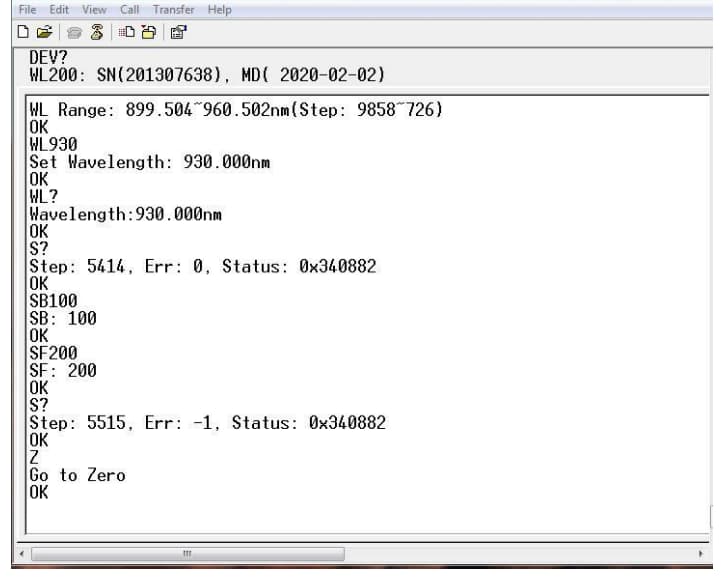Click the Receive file toolbar icon

[147, 32]
